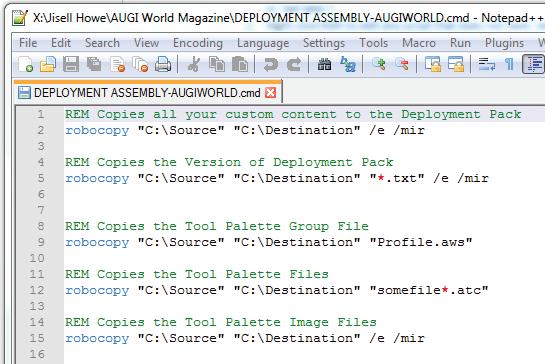The width and height of the screenshot is (545, 364).
Task: Open a file with folder icon
Action: point(48,64)
